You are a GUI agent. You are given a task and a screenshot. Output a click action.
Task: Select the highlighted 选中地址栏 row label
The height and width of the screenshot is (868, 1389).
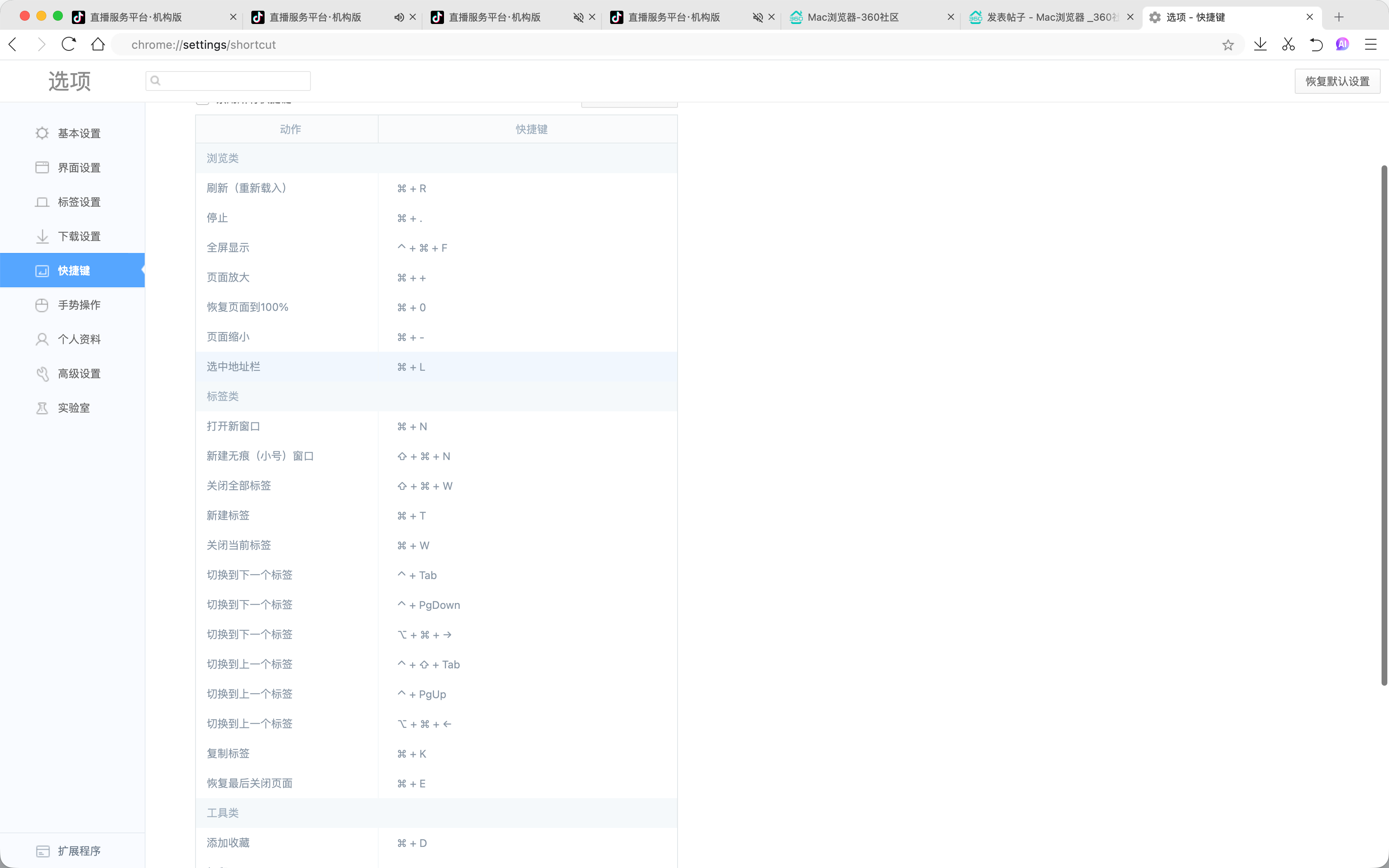(x=234, y=367)
